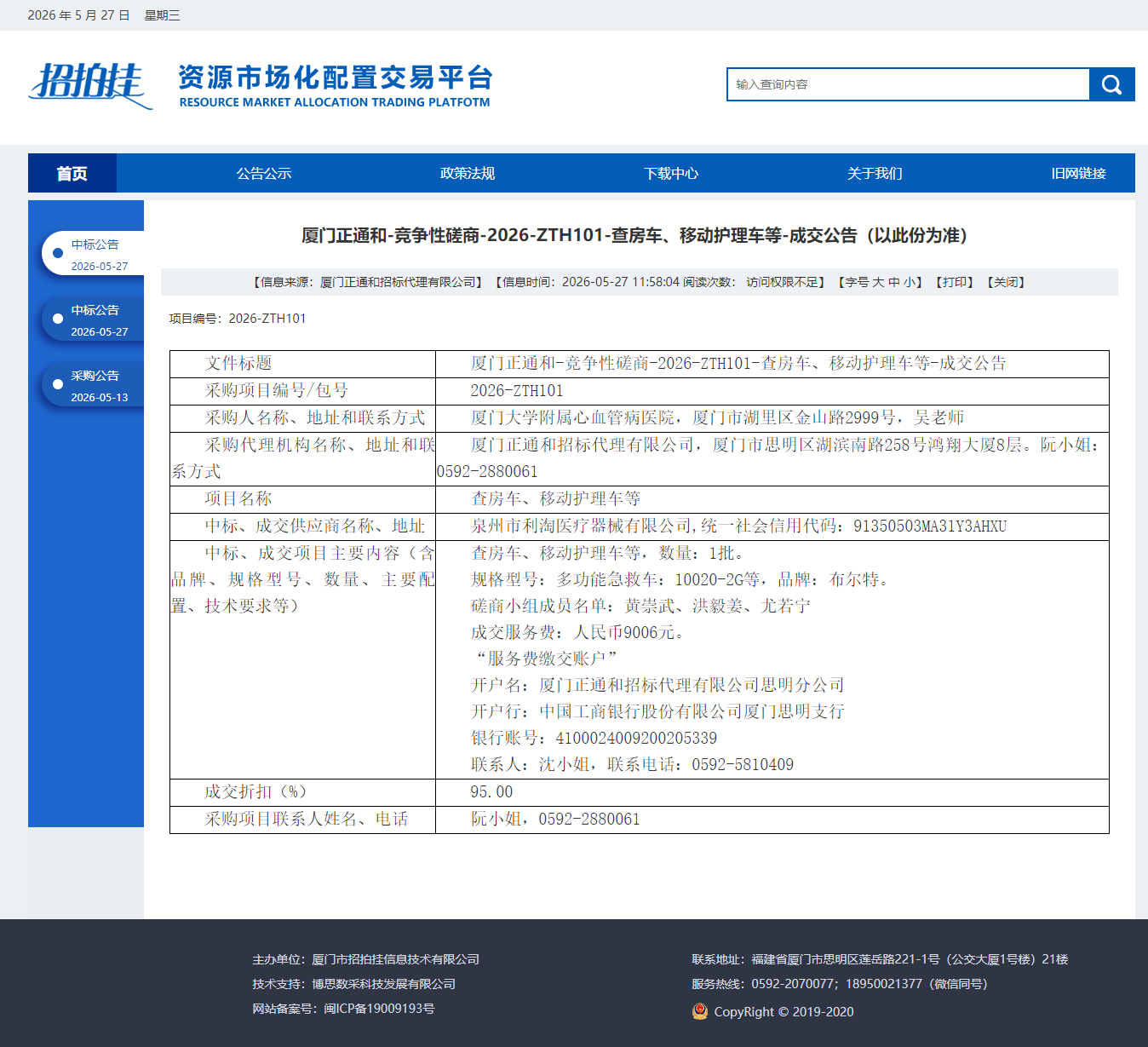Open the 关于我们 menu
This screenshot has height=1047, width=1148.
[x=875, y=173]
